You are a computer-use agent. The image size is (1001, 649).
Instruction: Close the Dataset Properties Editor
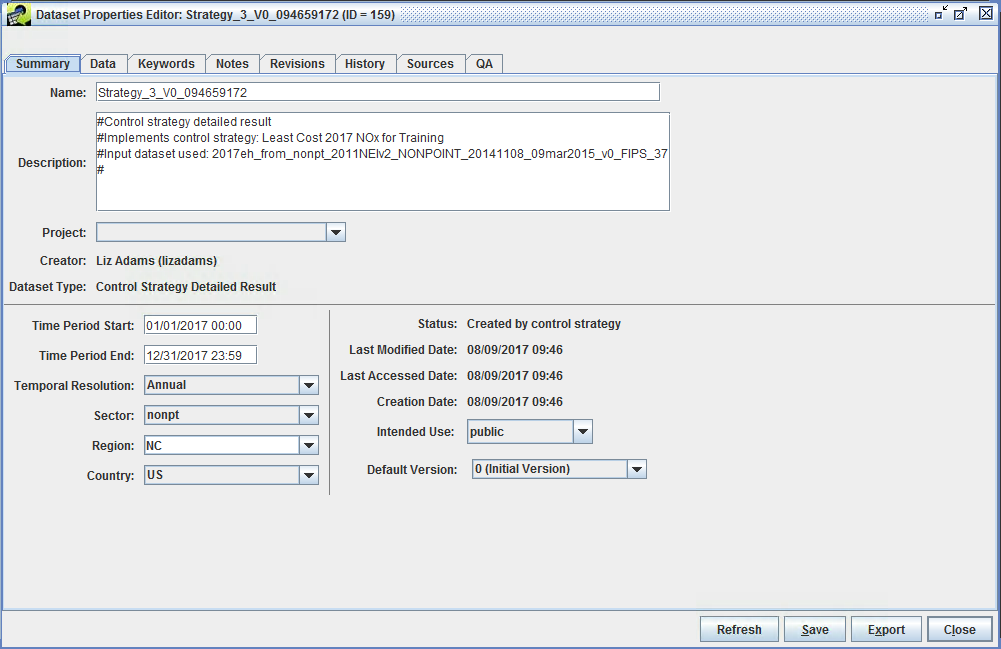[959, 629]
